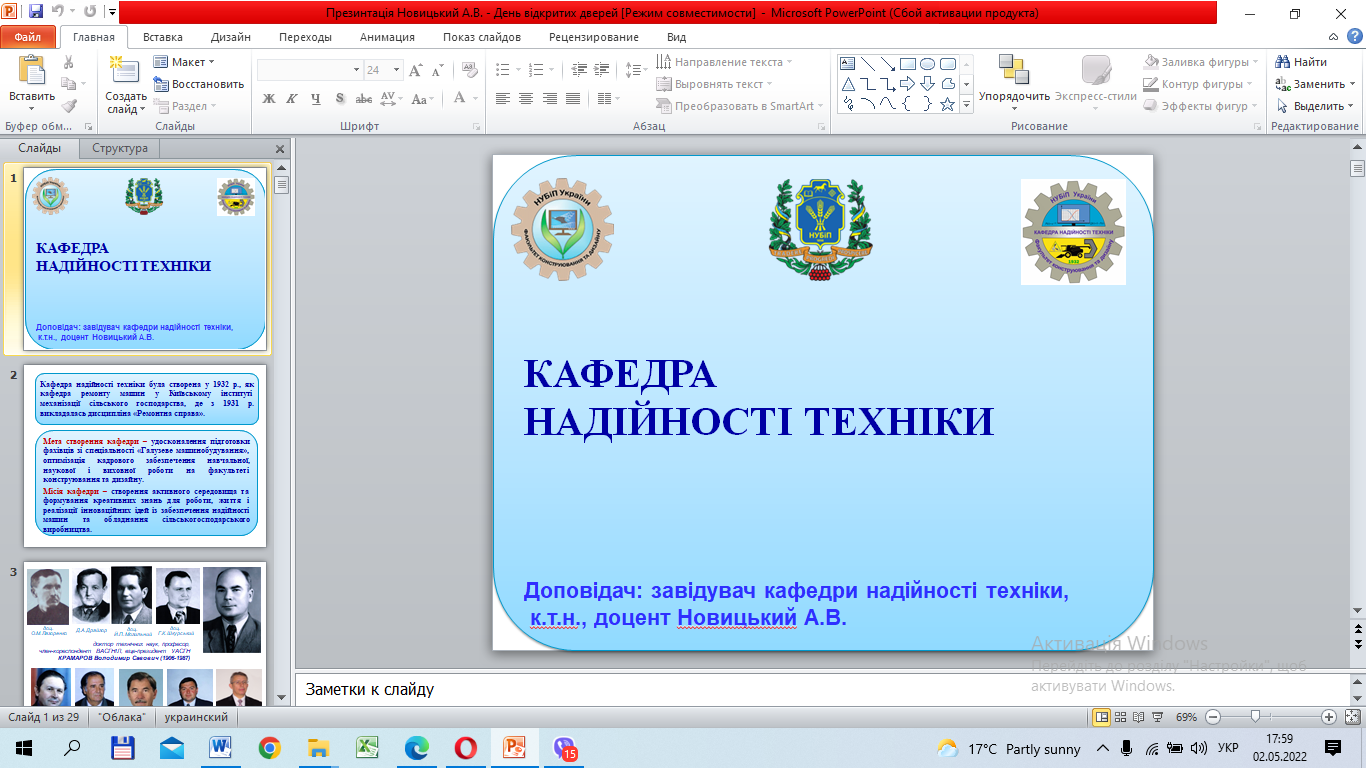1366x768 pixels.
Task: Click zoom in plus button
Action: click(x=1329, y=717)
